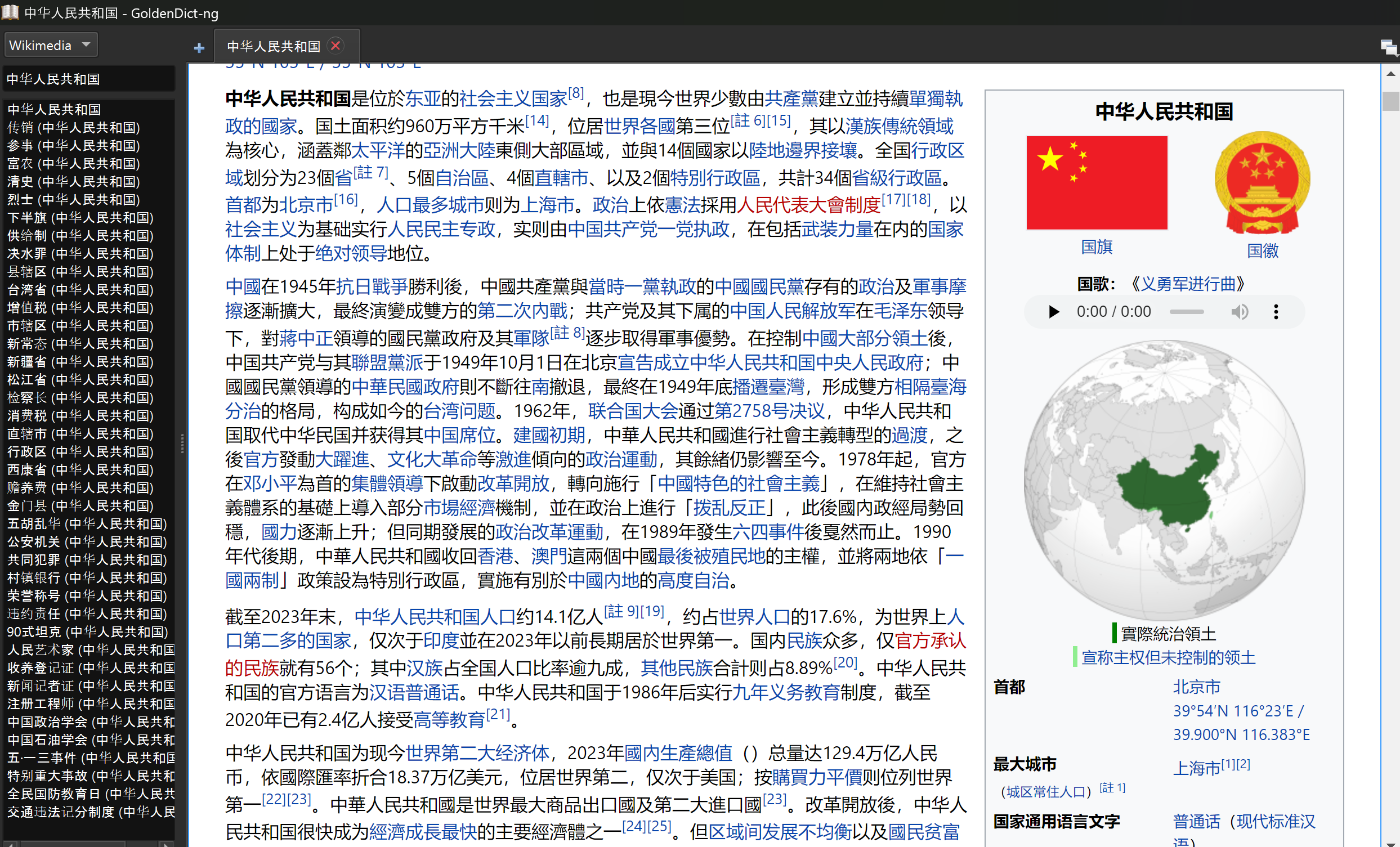Click the national flag image
Viewport: 1400px width, 847px height.
tap(1097, 182)
